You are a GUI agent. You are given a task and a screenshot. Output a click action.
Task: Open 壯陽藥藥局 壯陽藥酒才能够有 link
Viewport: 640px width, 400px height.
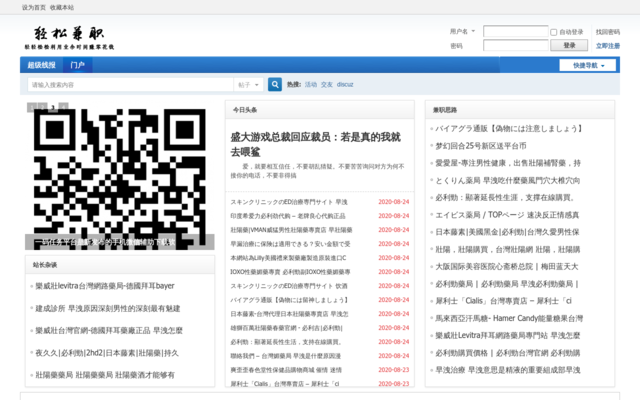point(105,375)
